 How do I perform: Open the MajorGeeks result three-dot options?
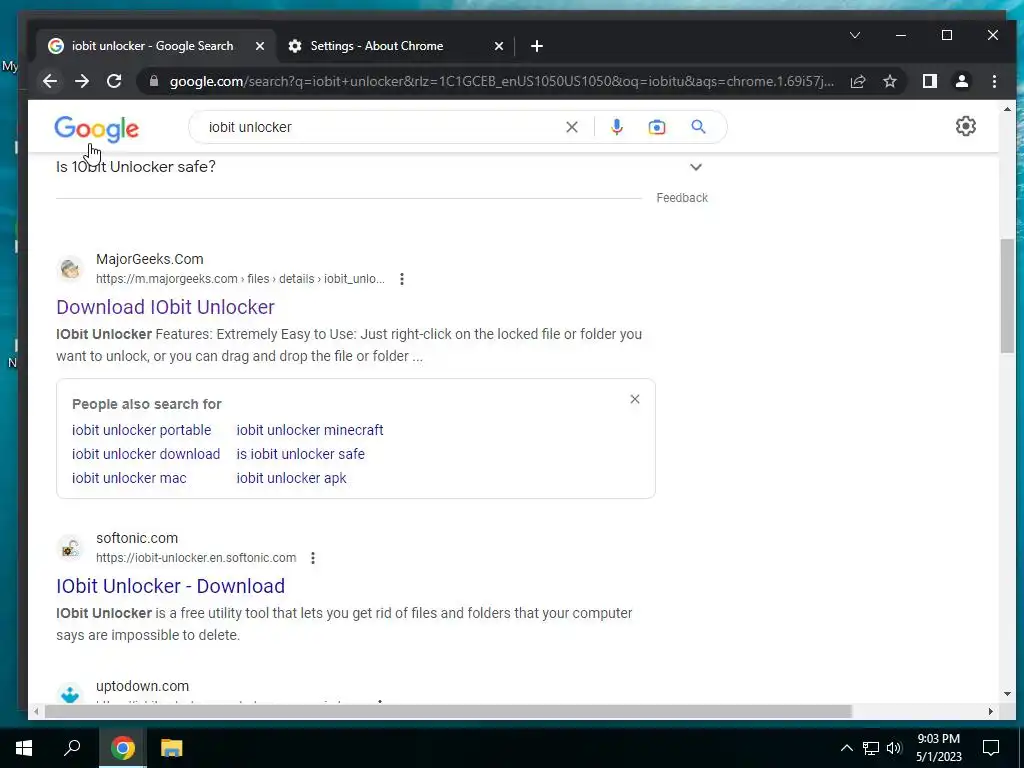[x=402, y=280]
